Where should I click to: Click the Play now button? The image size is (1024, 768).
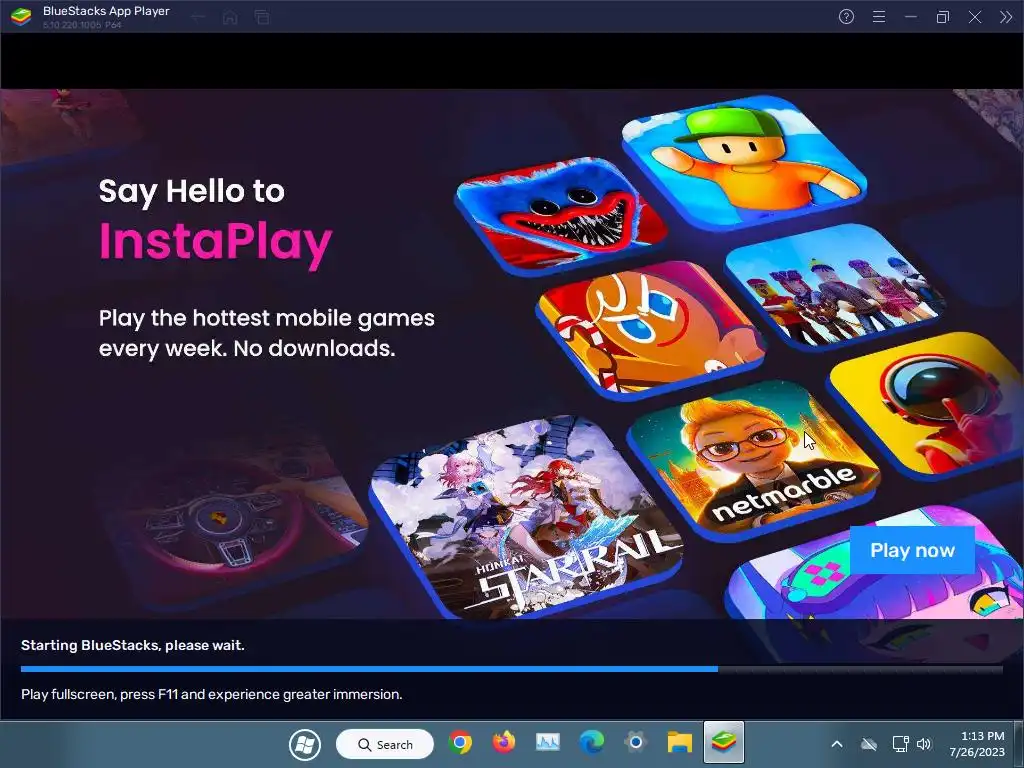click(x=912, y=550)
